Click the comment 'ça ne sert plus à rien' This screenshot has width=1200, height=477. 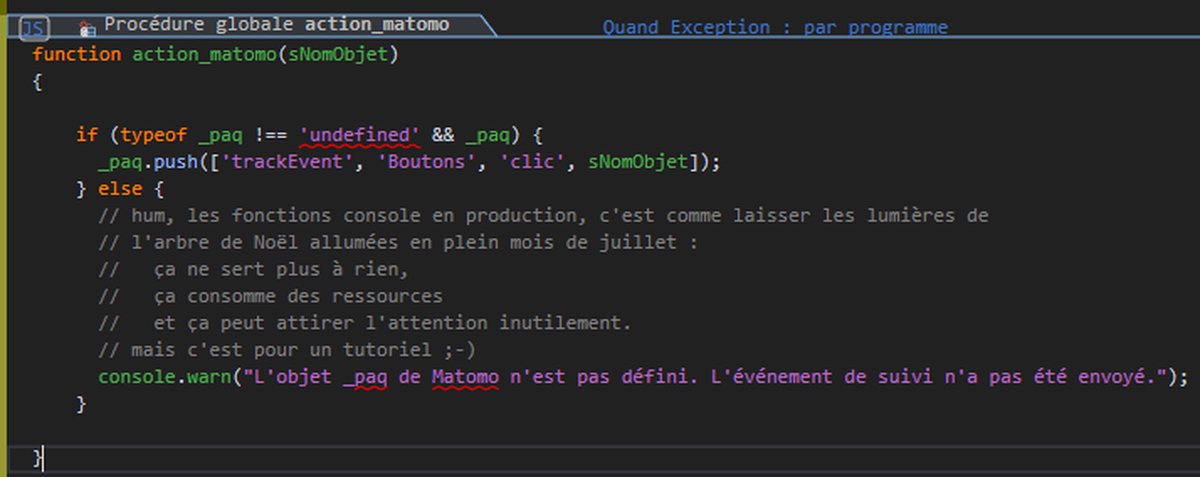click(282, 270)
